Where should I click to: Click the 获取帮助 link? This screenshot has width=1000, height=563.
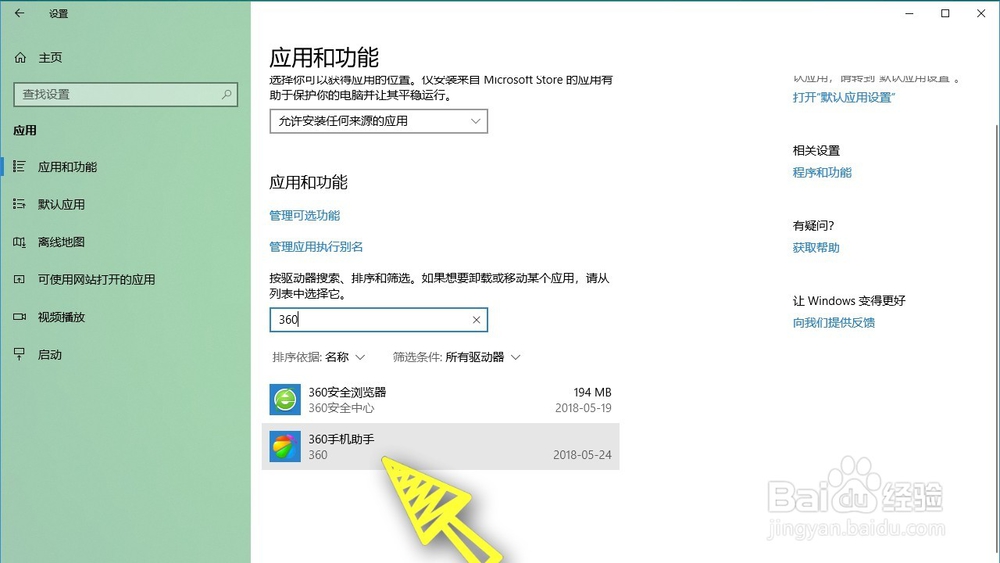[816, 248]
